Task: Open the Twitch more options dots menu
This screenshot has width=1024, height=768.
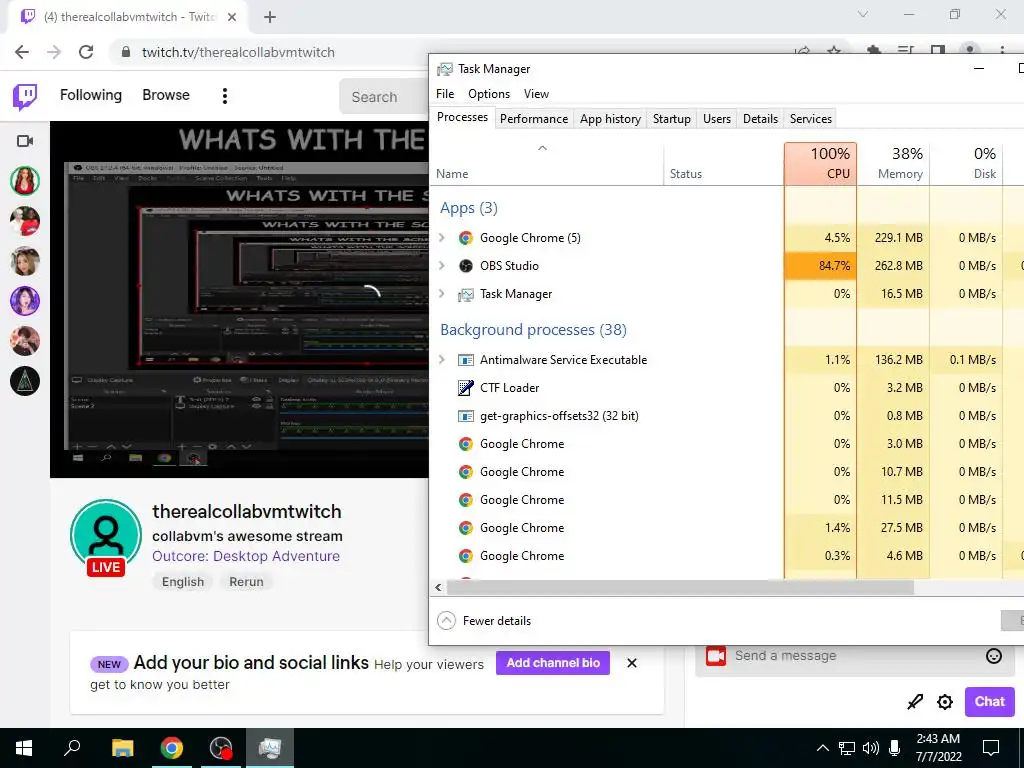Action: tap(225, 96)
